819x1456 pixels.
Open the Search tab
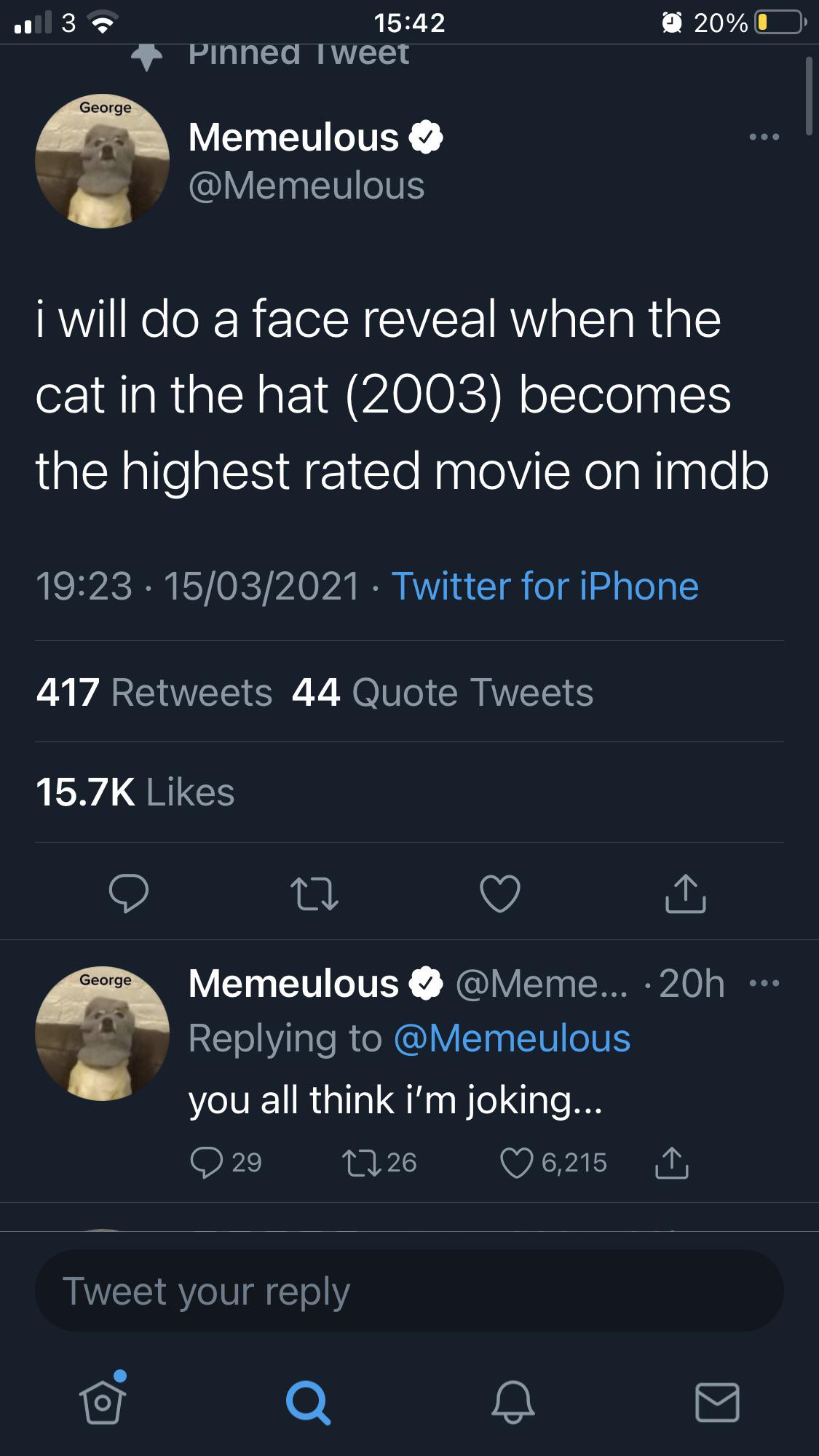point(308,1401)
